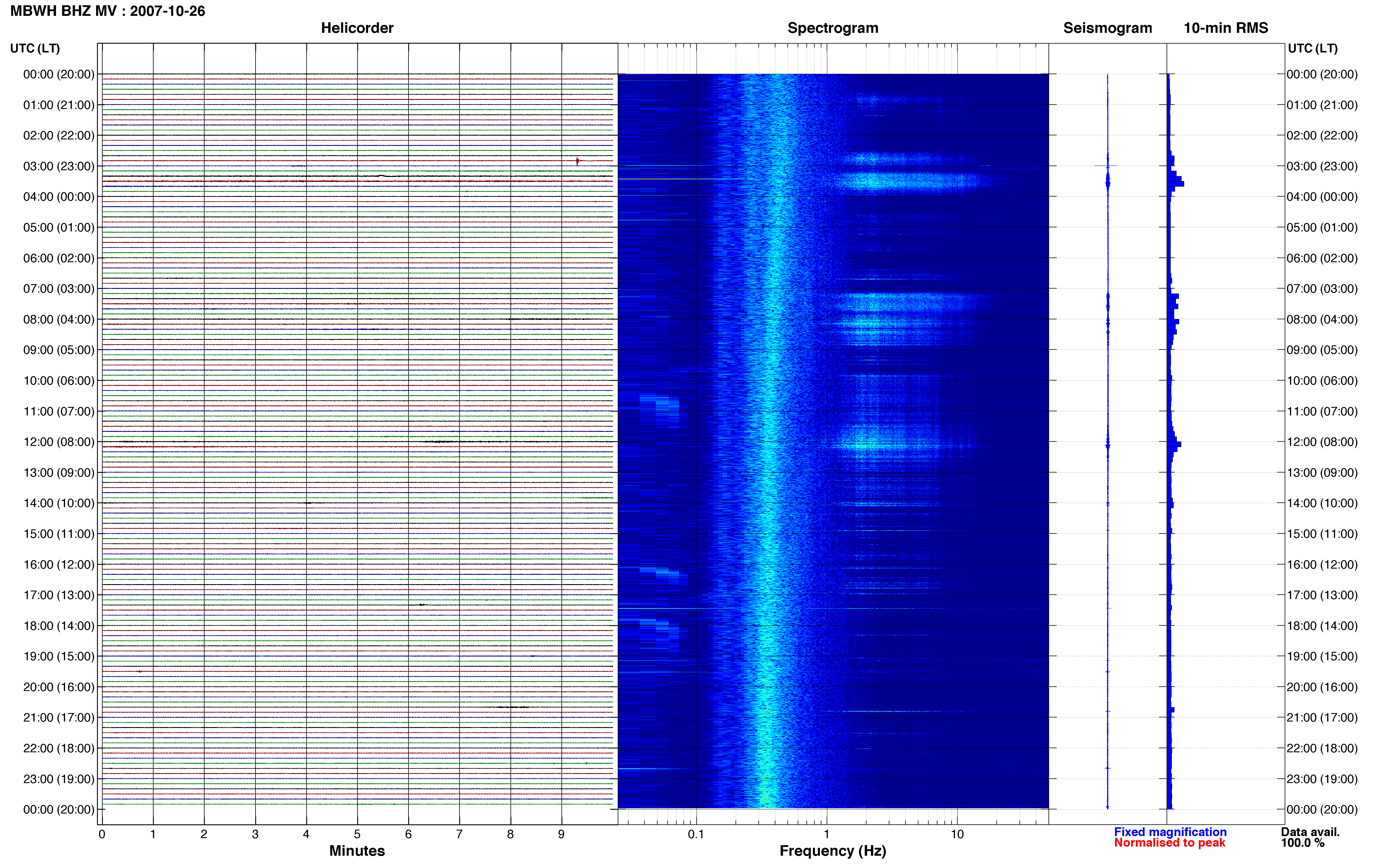Click '12:00 (08:00)' on the helicorder time axis

[x=59, y=442]
